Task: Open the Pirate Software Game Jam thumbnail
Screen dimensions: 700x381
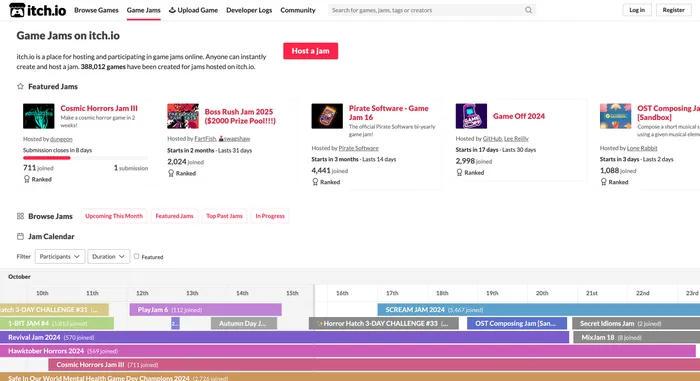Action: point(327,116)
